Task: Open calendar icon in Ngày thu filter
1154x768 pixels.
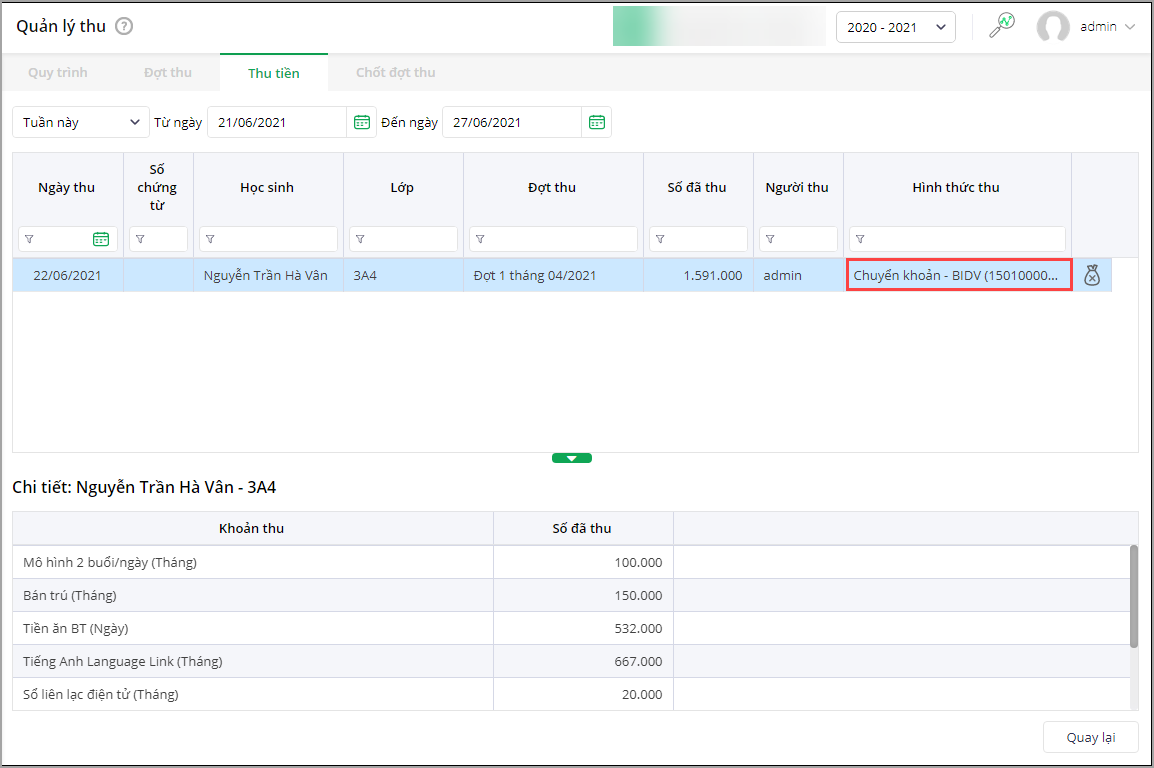Action: [101, 239]
